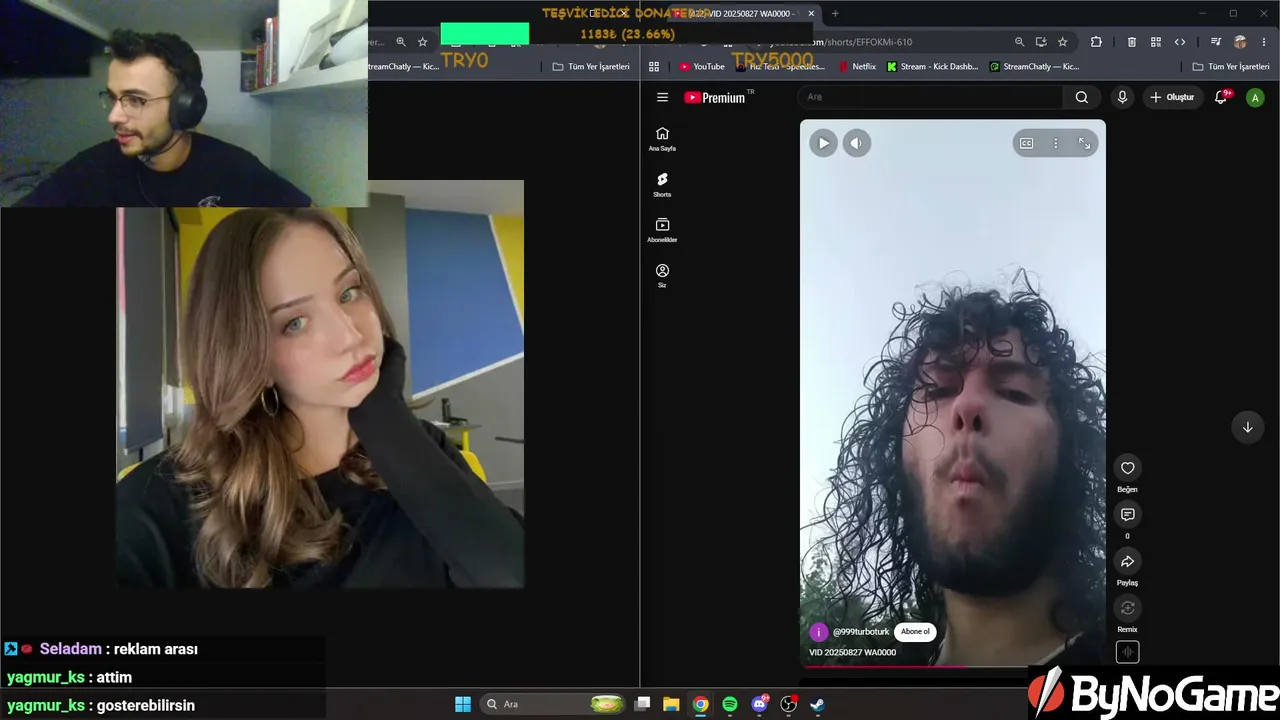
Task: Open Steam from the taskbar
Action: pos(817,704)
